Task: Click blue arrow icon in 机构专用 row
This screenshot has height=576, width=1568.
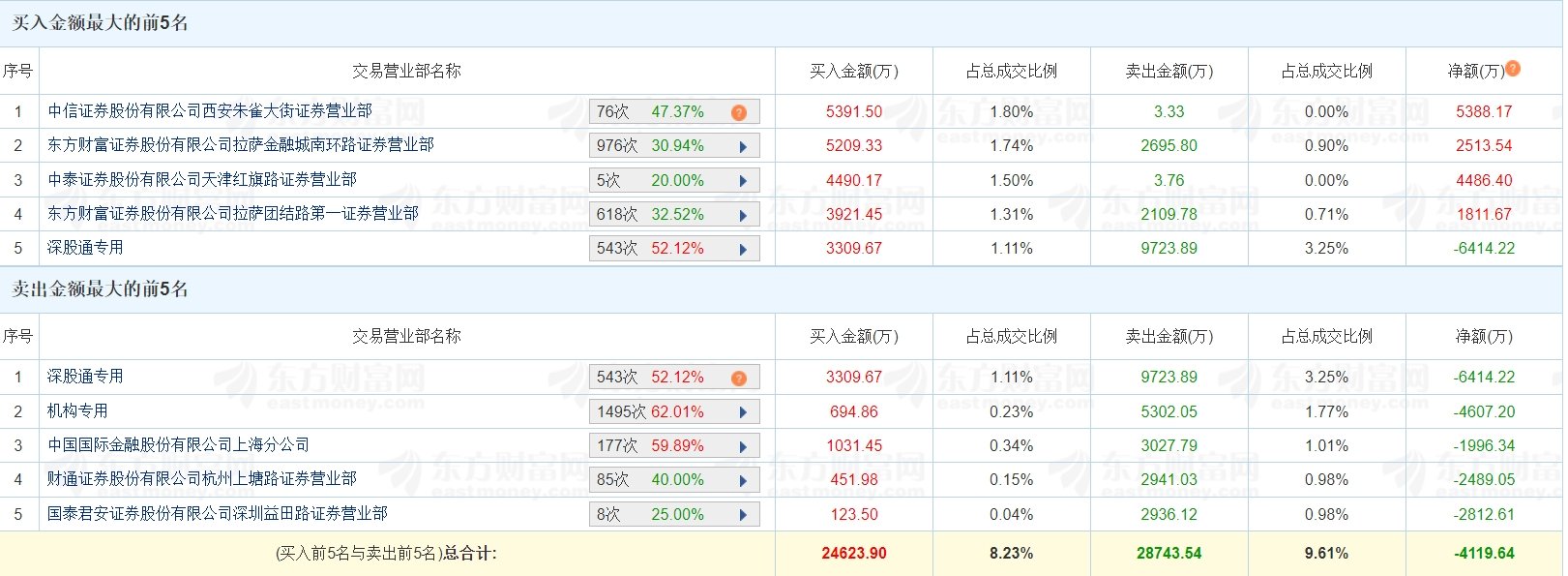Action: click(x=743, y=412)
